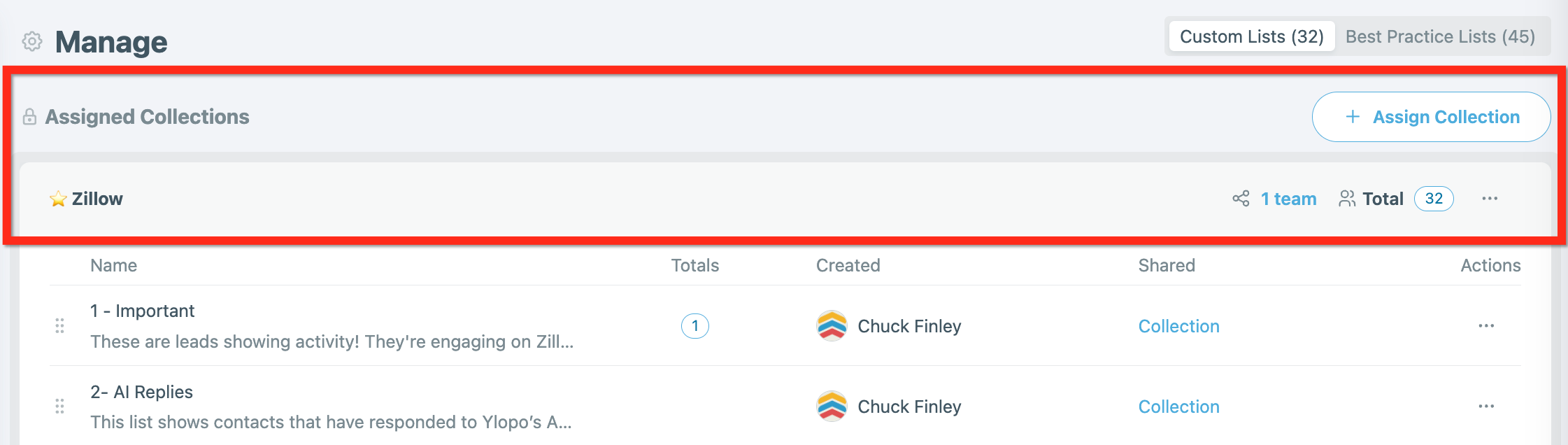Open actions menu for 1 - Important list

coord(1486,326)
